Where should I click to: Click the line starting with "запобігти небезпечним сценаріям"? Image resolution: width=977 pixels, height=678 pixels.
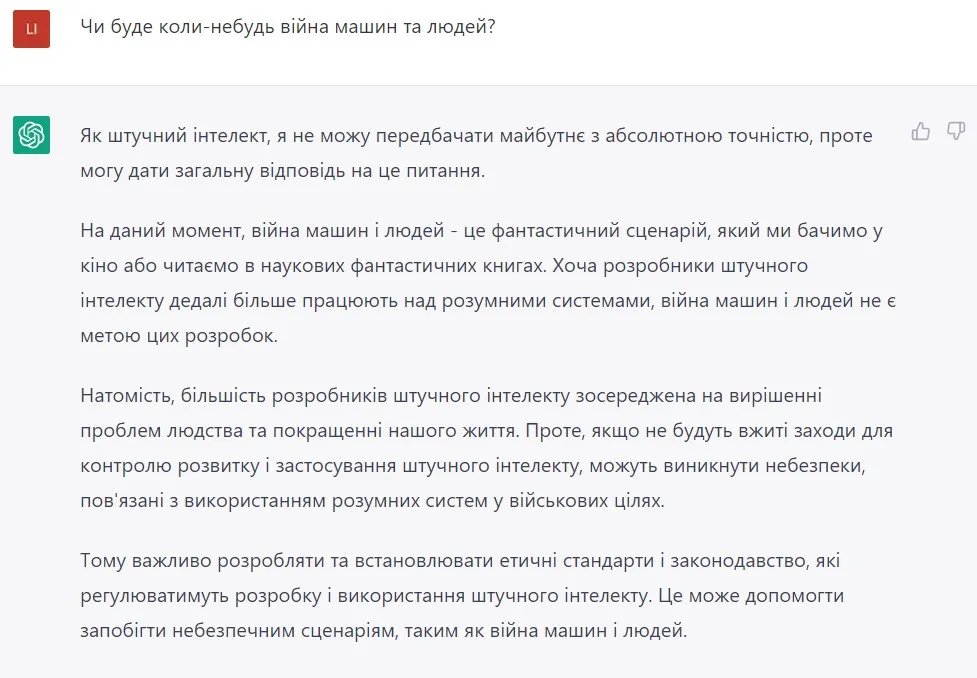[x=384, y=632]
